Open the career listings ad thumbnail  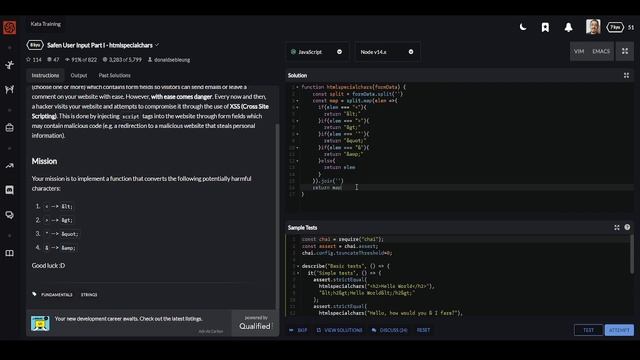point(40,323)
